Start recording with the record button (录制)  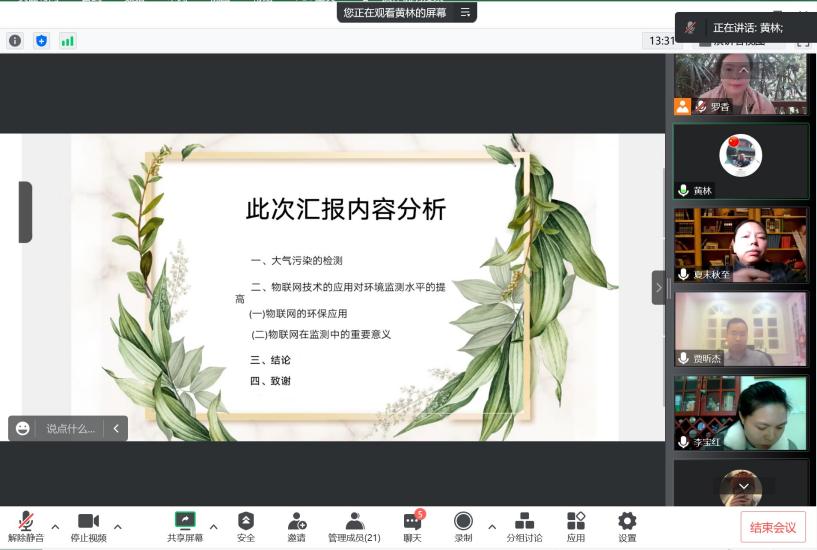[x=463, y=522]
